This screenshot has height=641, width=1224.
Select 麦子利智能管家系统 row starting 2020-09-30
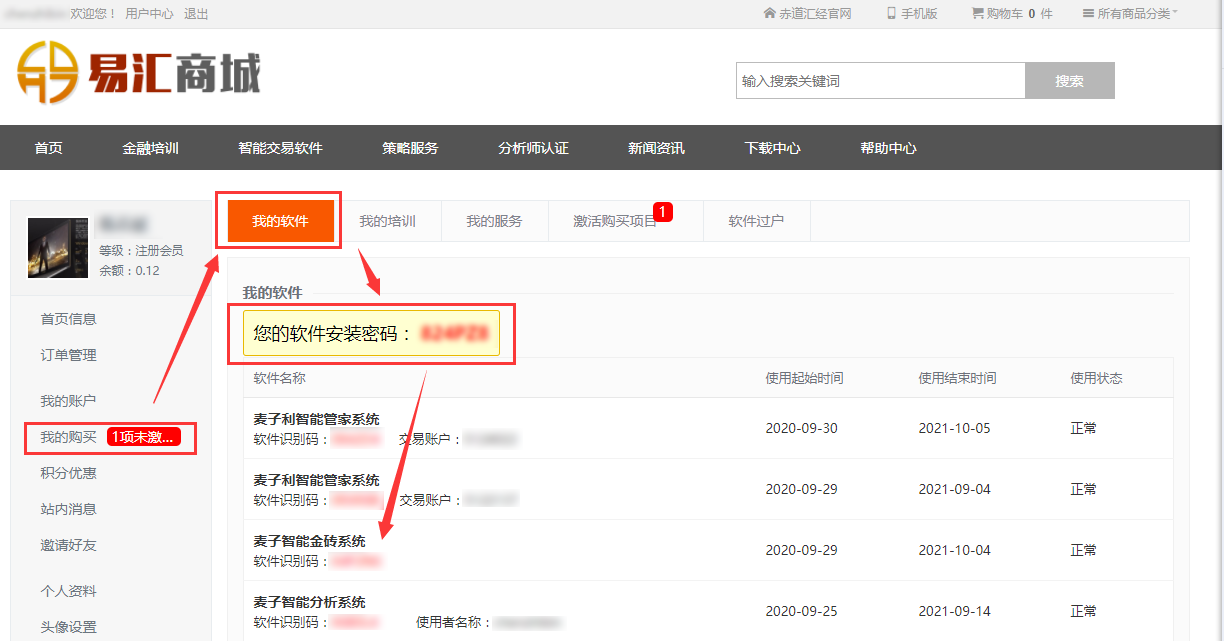[x=708, y=428]
